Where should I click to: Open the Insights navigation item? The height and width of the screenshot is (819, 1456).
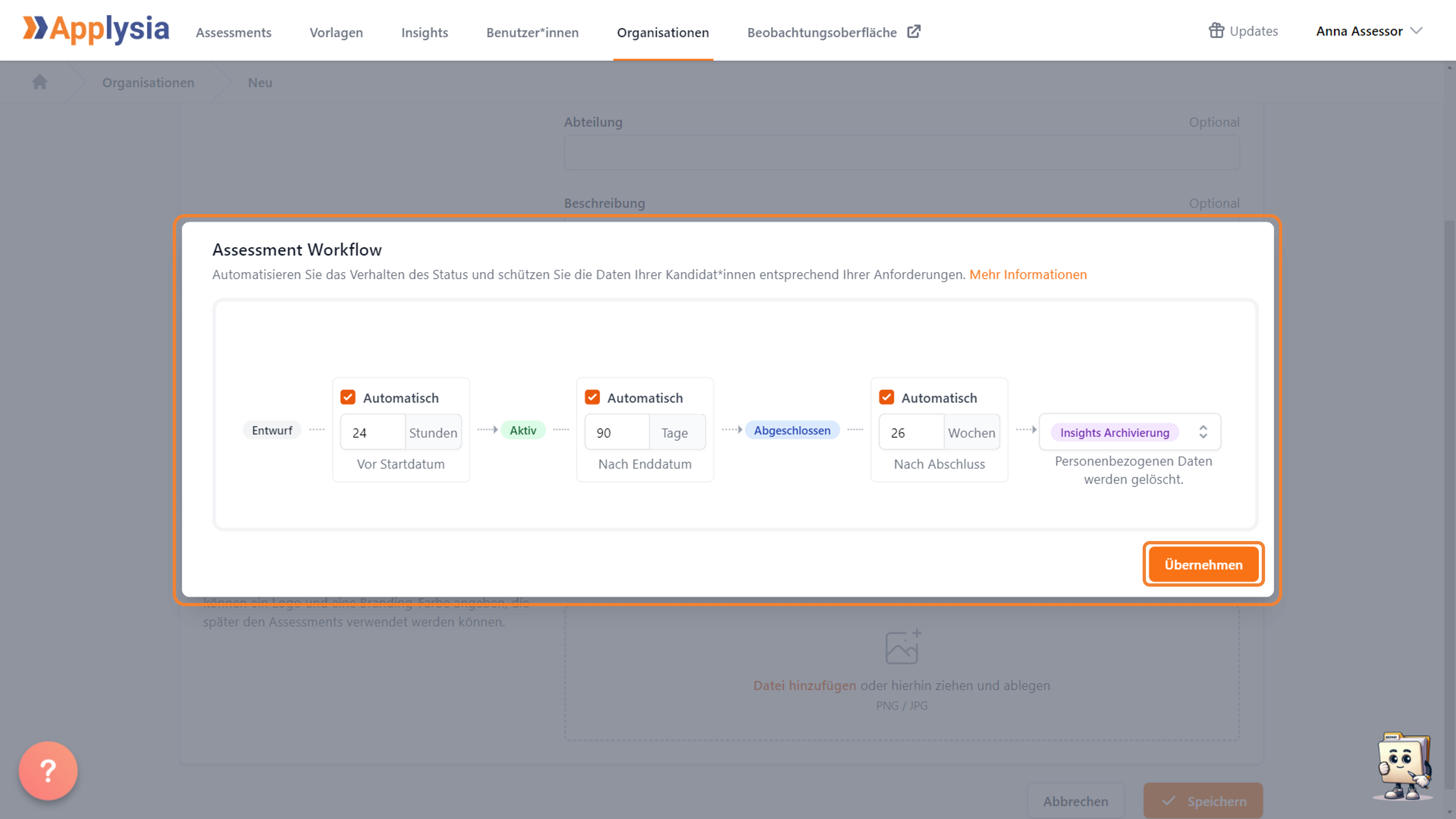pyautogui.click(x=425, y=32)
